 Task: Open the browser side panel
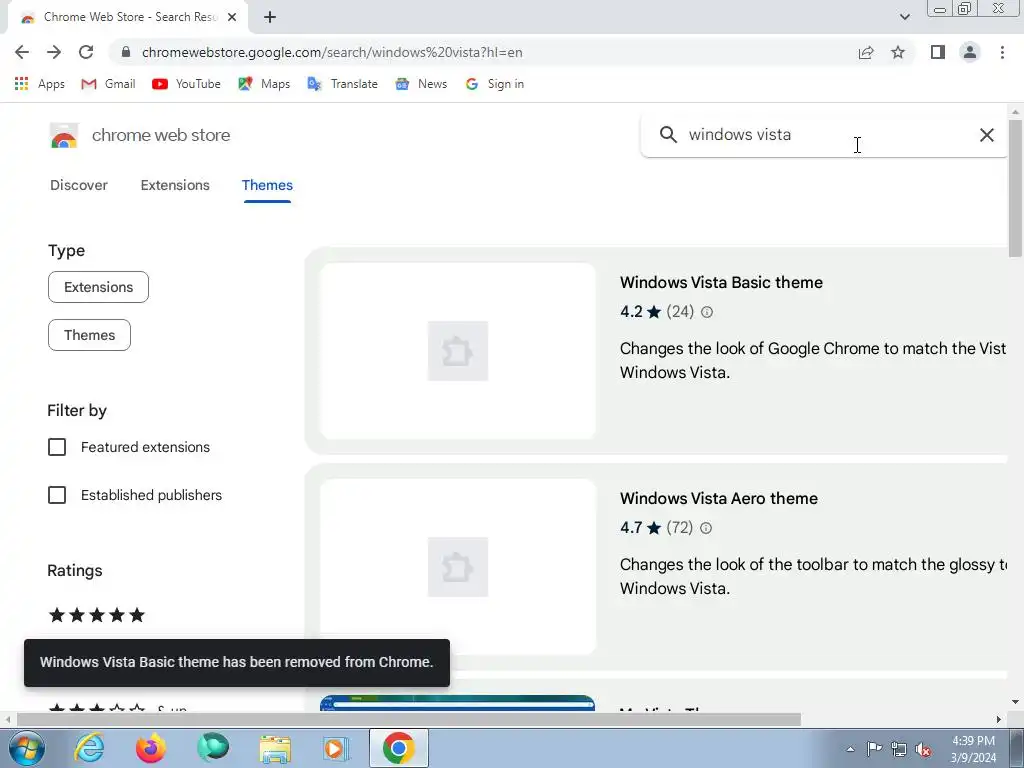(x=938, y=52)
